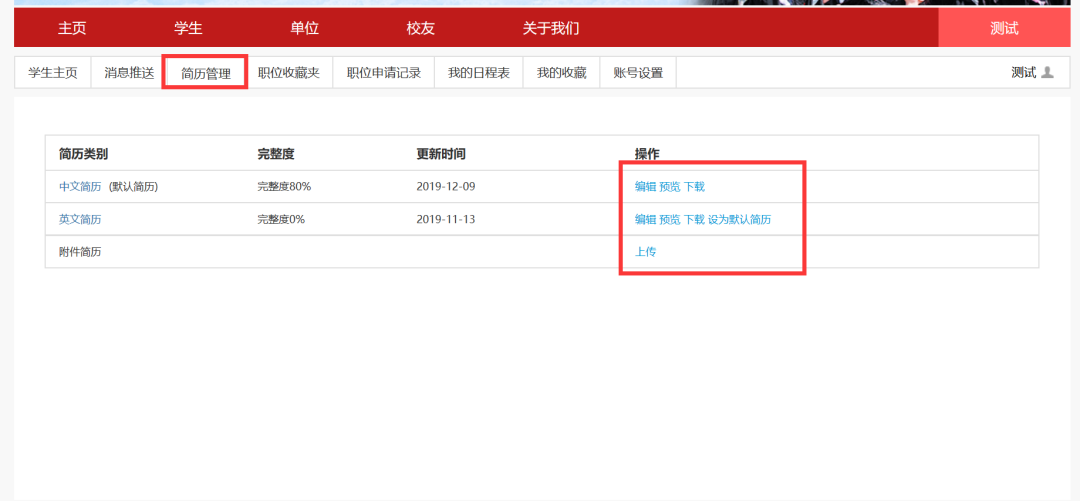The image size is (1080, 501).
Task: Open the 中文简历 resume link
Action: [80, 187]
